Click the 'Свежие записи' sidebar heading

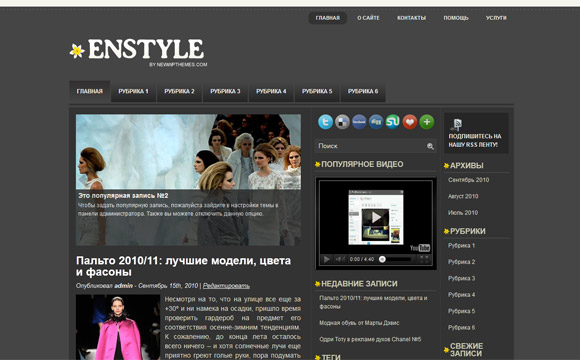(466, 350)
